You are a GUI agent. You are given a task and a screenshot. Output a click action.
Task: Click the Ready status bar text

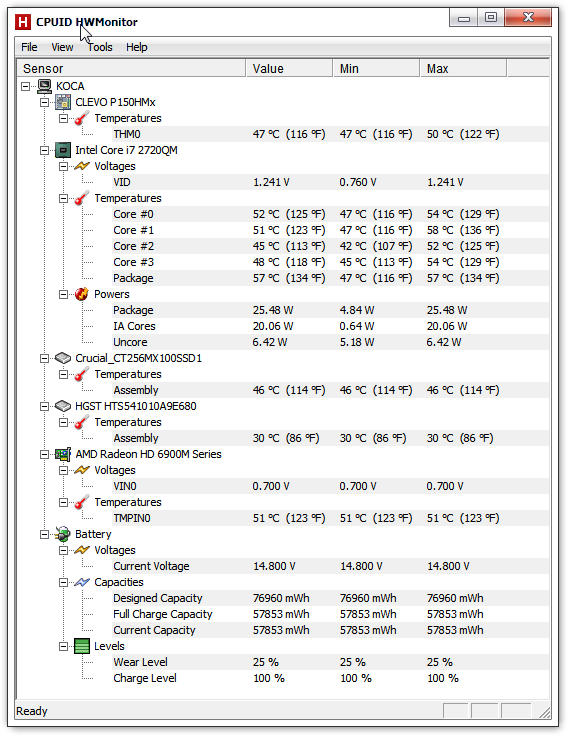point(32,711)
